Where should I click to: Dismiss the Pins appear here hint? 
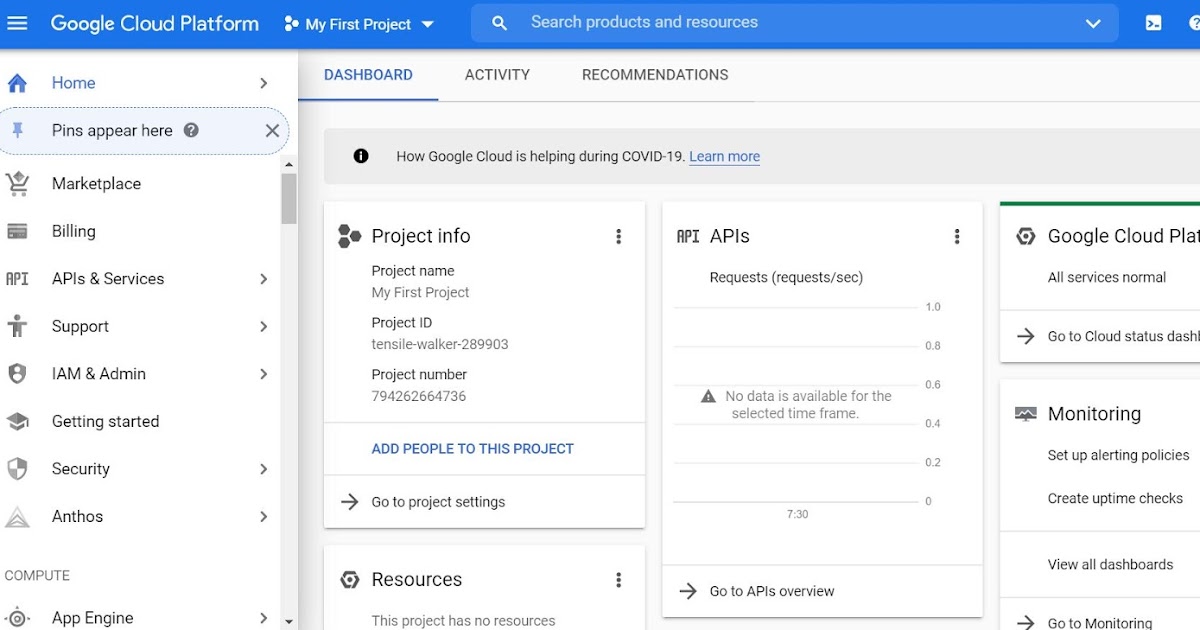[x=272, y=131]
